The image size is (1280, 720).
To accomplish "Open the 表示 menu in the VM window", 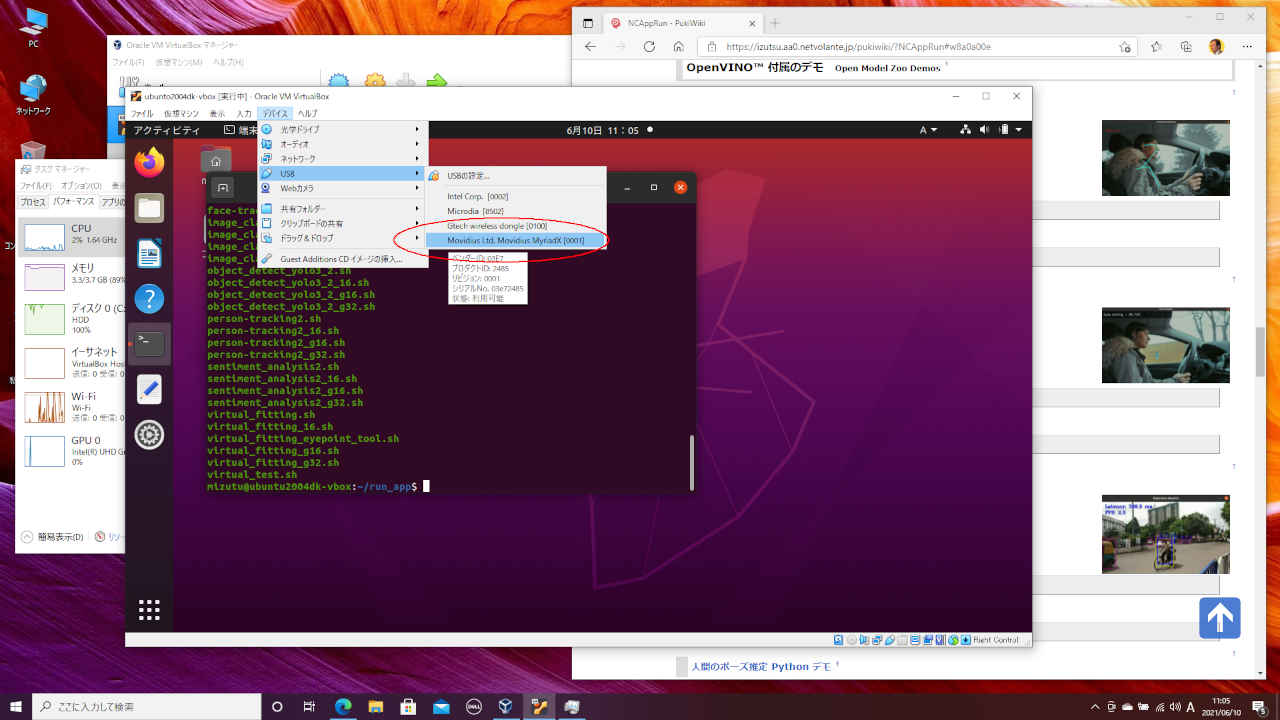I will pyautogui.click(x=218, y=114).
